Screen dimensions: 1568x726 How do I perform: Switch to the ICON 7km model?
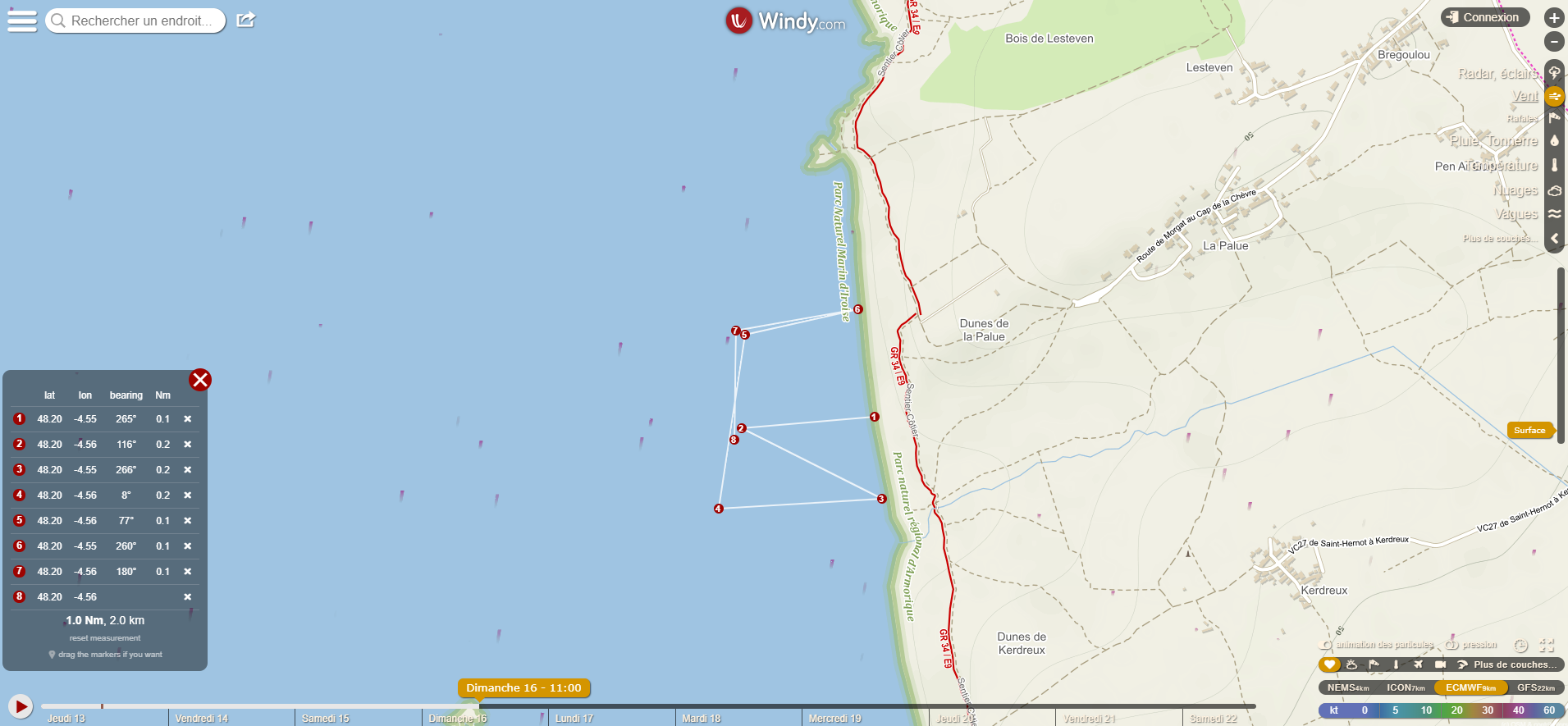coord(1406,687)
